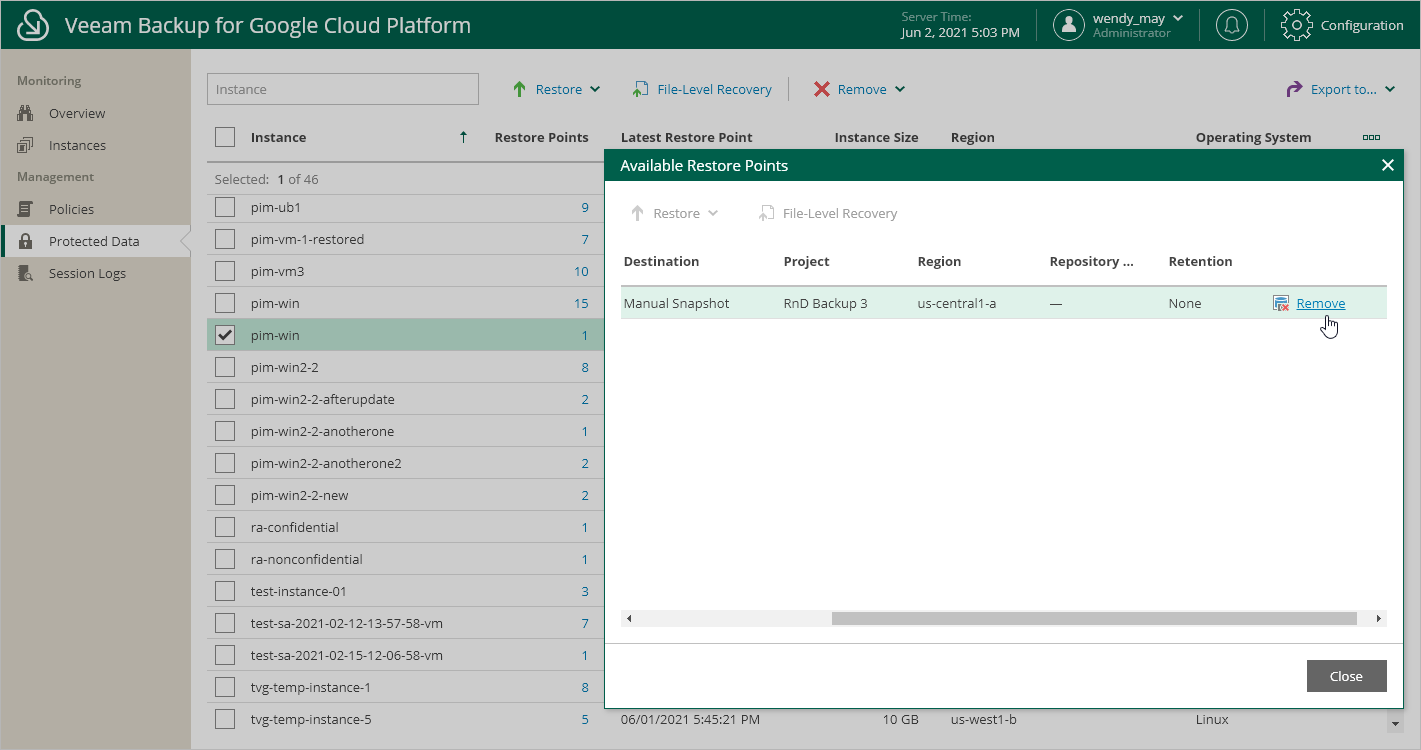Click the Restore Points column header
The image size is (1421, 750).
coord(541,137)
